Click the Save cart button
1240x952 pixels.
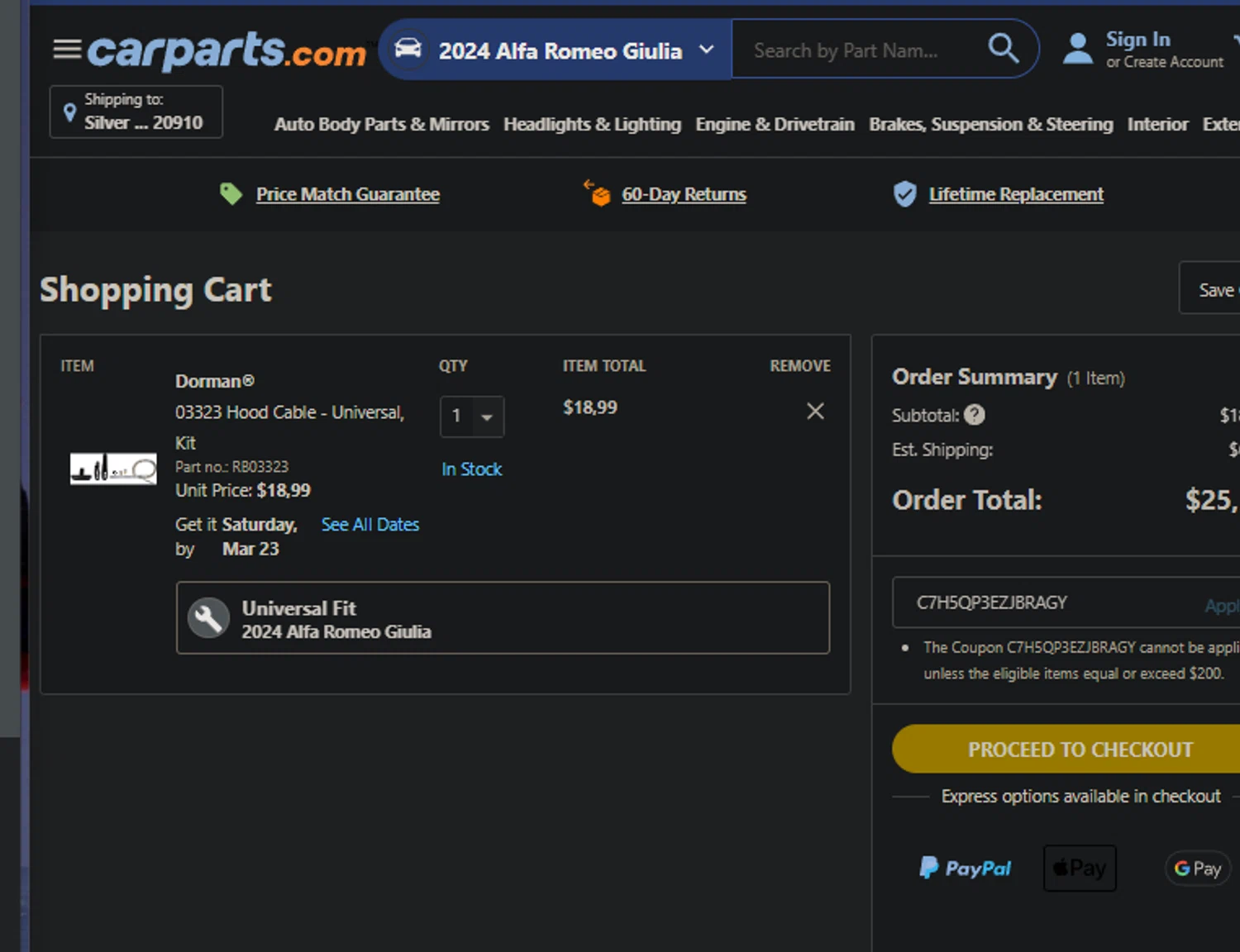[x=1209, y=288]
